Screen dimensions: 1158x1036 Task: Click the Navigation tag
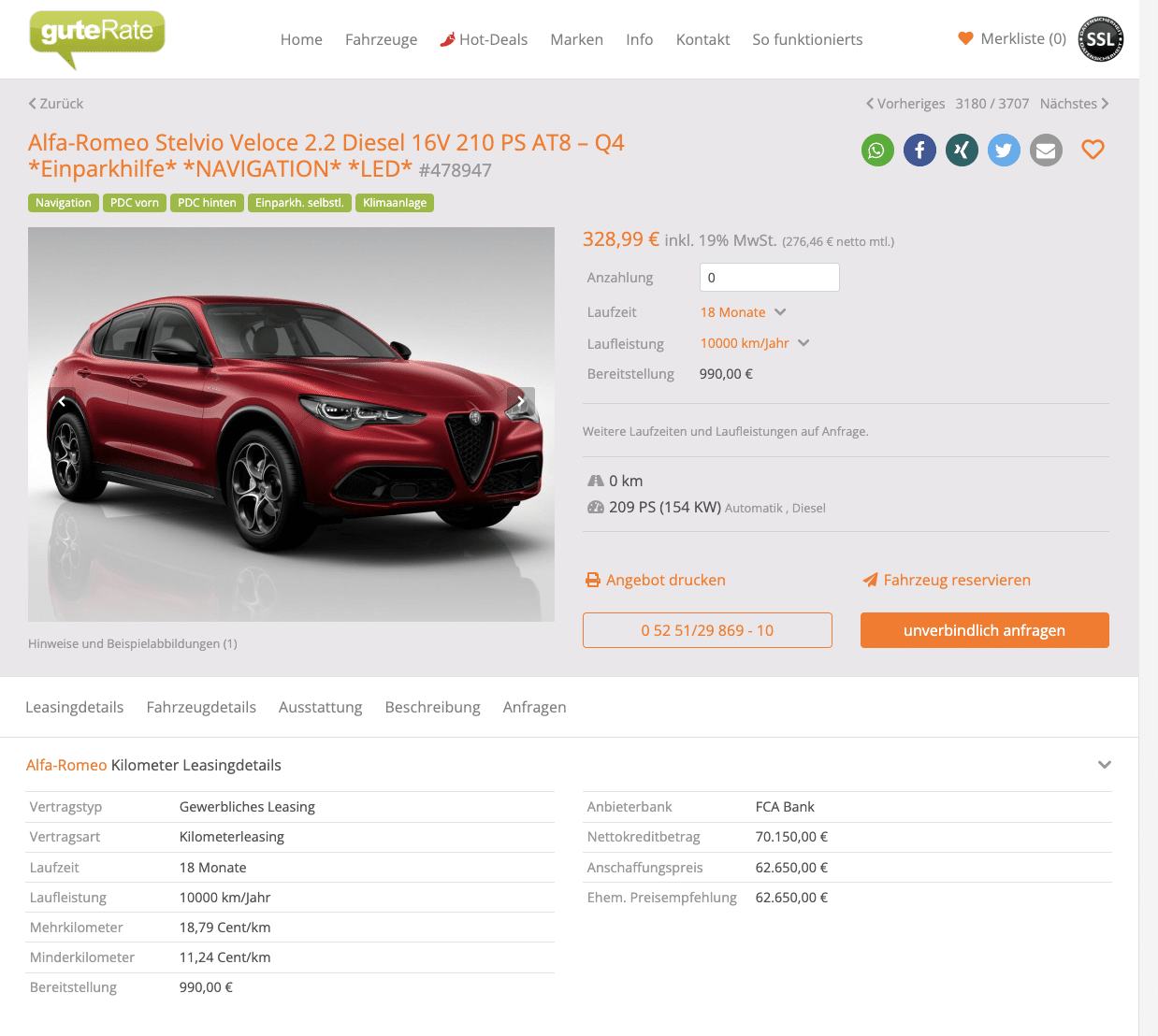[x=64, y=203]
